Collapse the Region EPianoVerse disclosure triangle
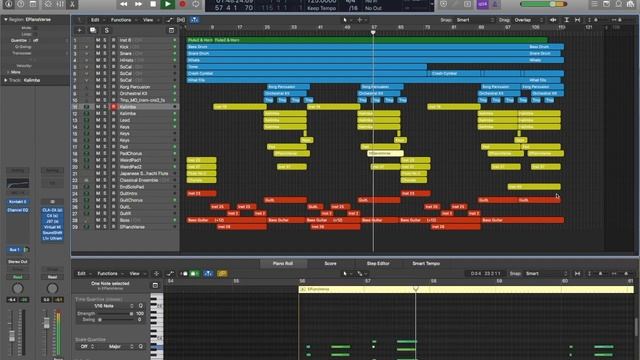The width and height of the screenshot is (640, 360). coord(5,19)
